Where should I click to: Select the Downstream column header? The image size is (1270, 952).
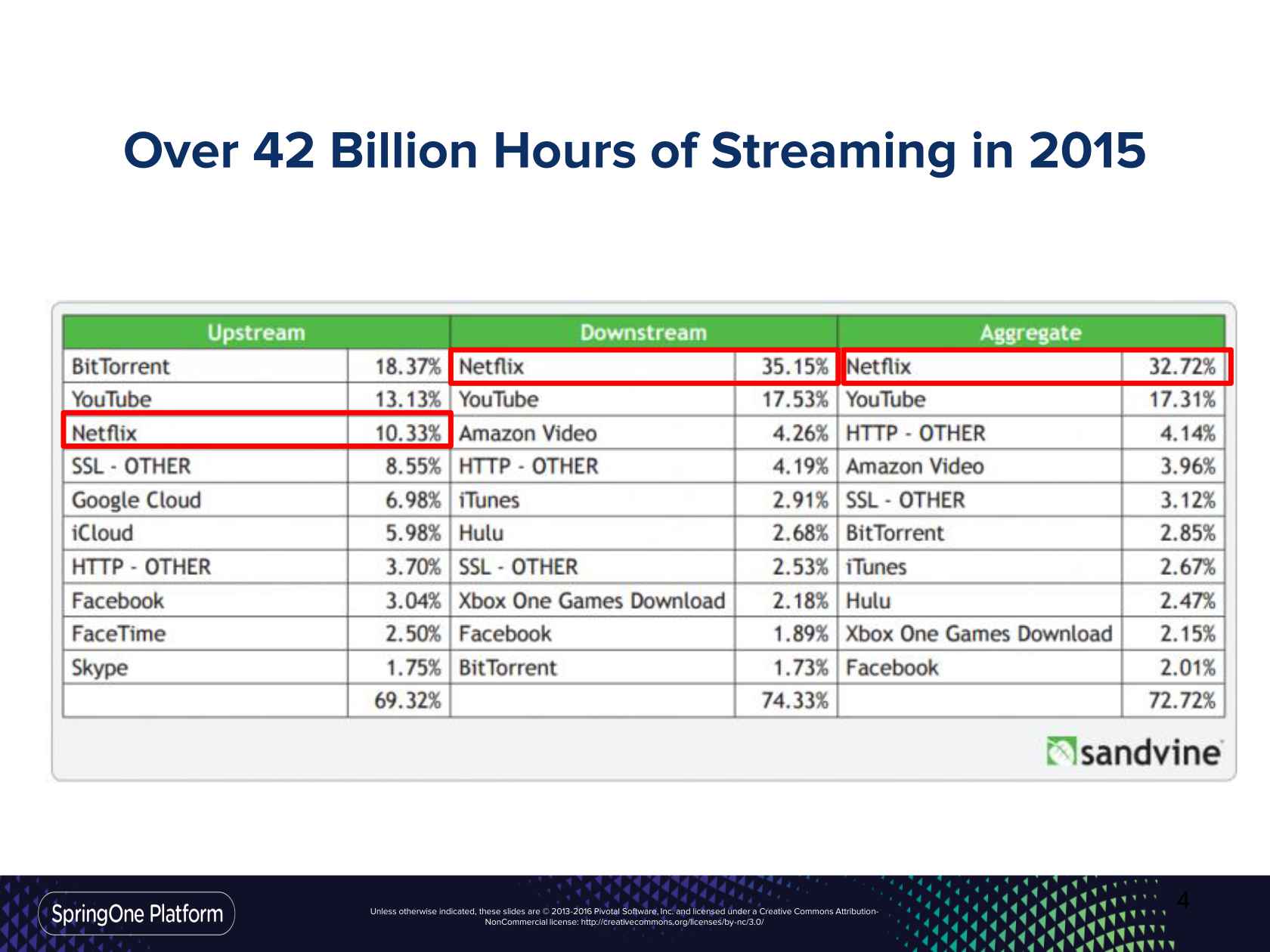click(x=643, y=332)
